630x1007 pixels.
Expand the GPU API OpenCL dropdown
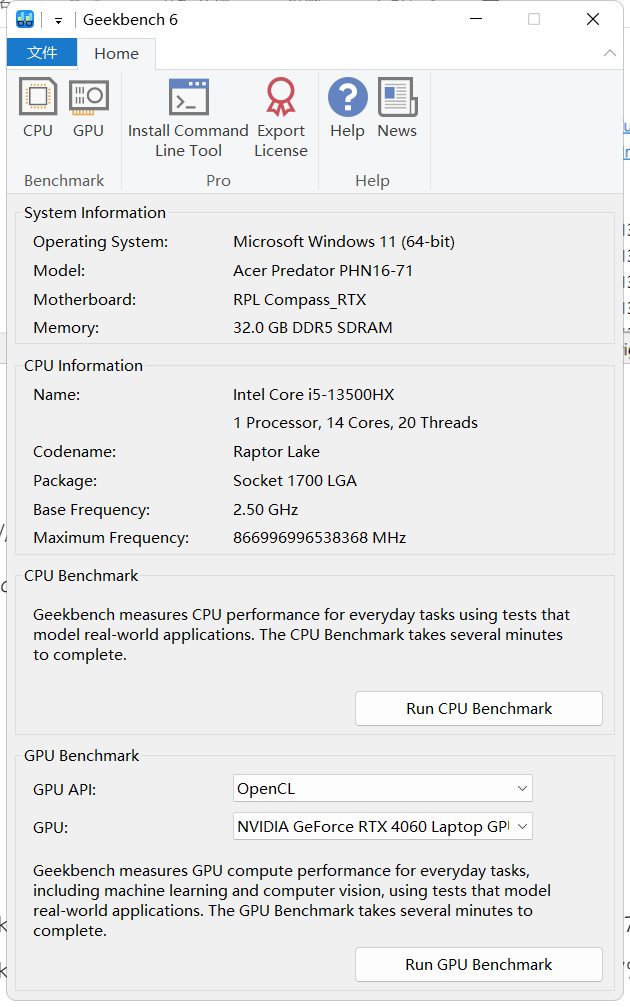tap(383, 788)
